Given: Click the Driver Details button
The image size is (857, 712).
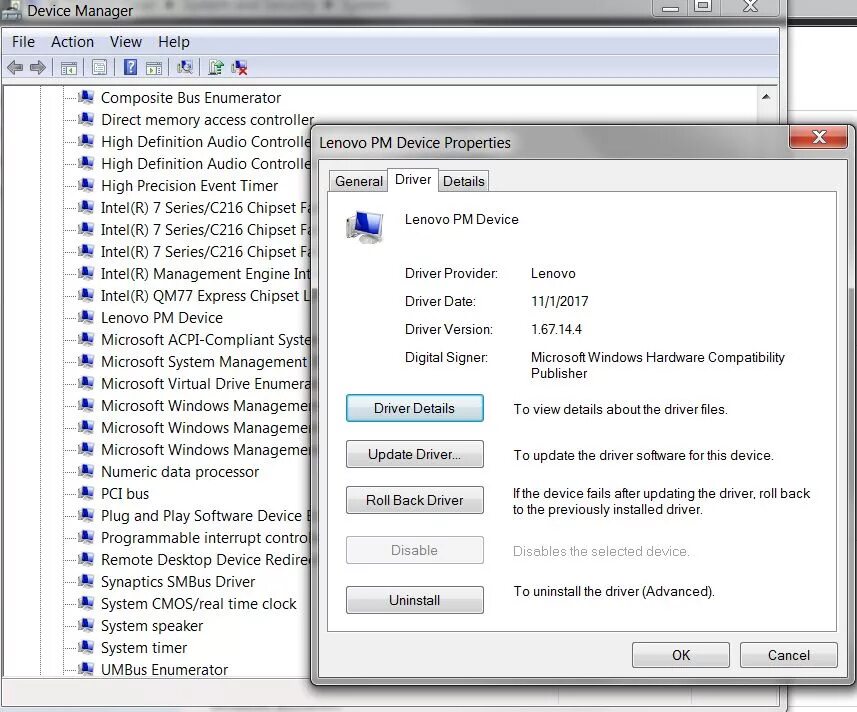Looking at the screenshot, I should click(414, 408).
